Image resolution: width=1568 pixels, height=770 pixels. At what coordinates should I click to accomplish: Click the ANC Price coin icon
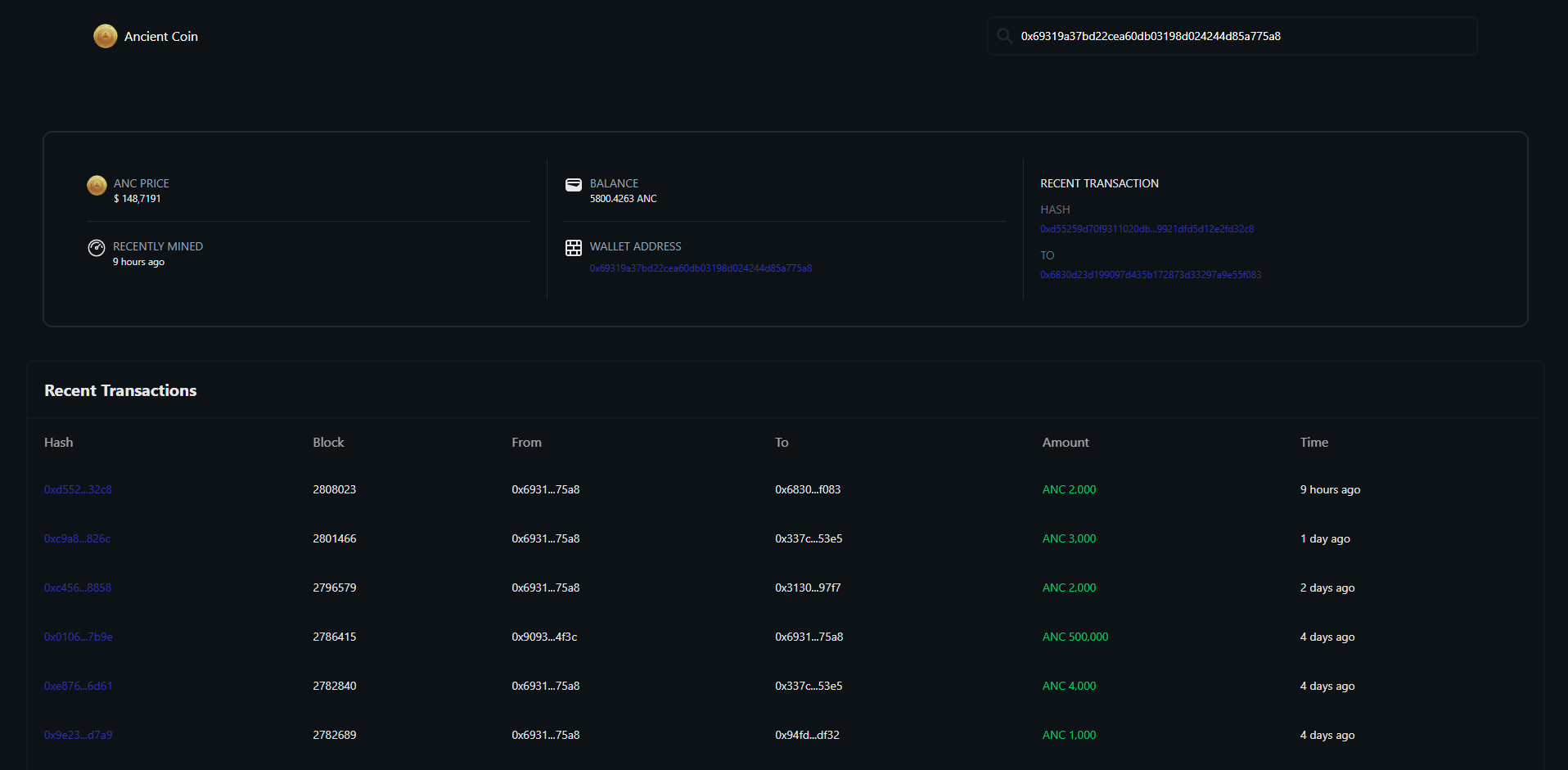tap(97, 185)
